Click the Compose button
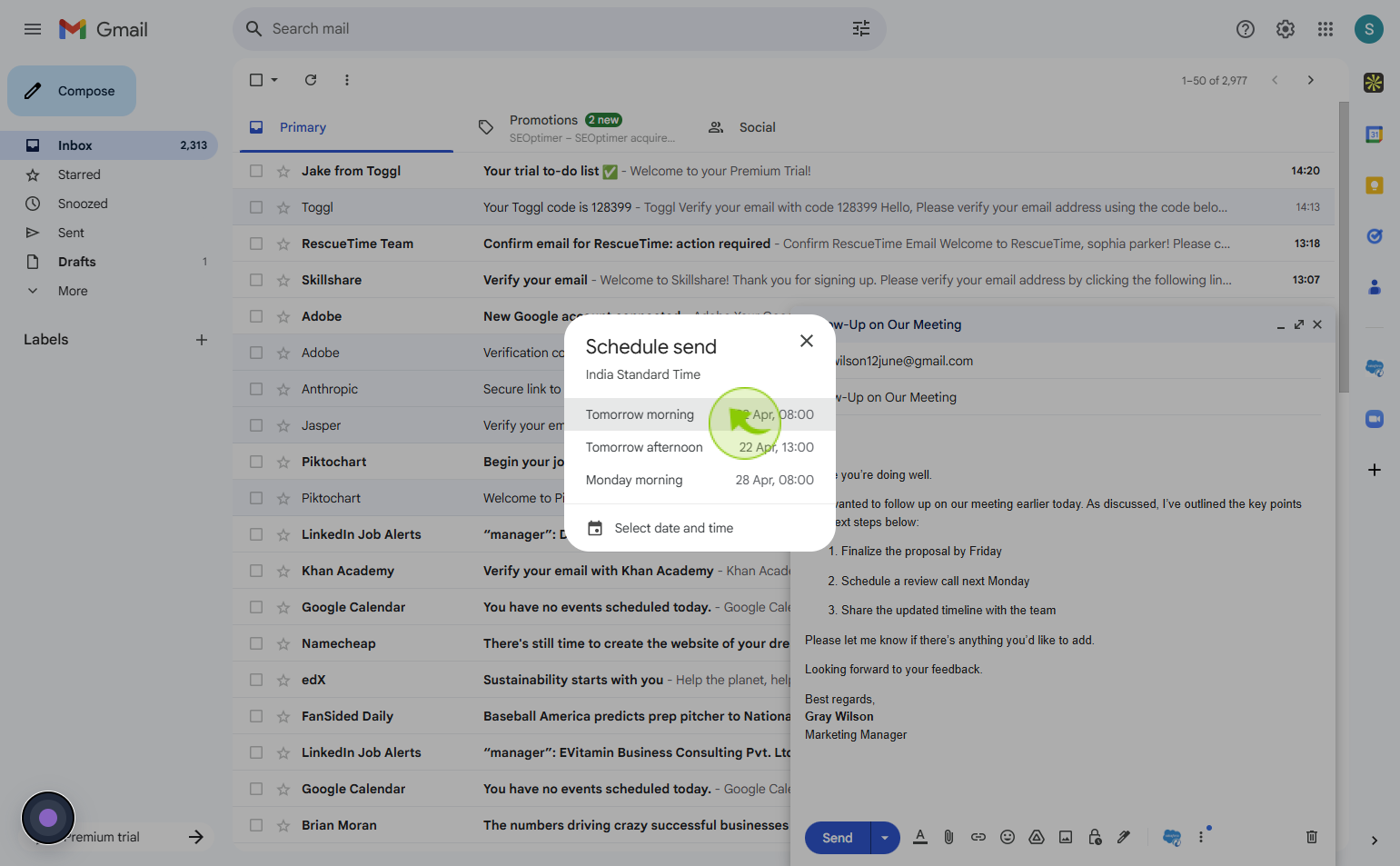1400x866 pixels. click(72, 91)
